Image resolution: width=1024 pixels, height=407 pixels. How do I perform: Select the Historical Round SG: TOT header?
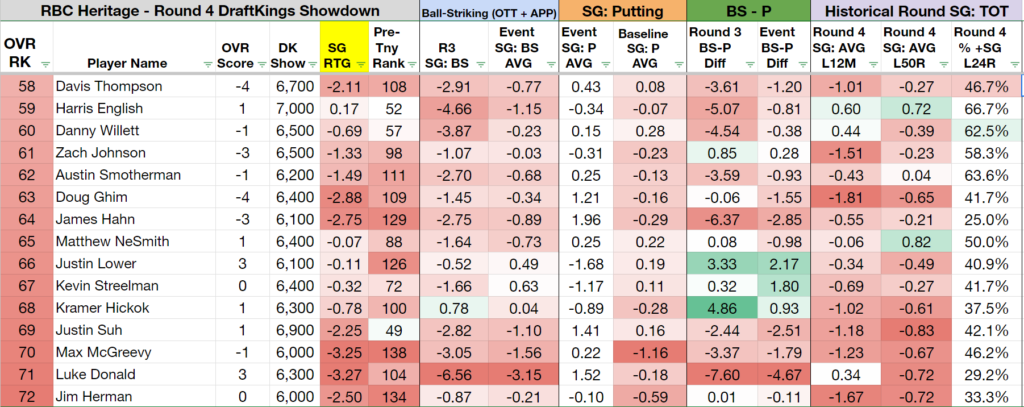pyautogui.click(x=916, y=10)
